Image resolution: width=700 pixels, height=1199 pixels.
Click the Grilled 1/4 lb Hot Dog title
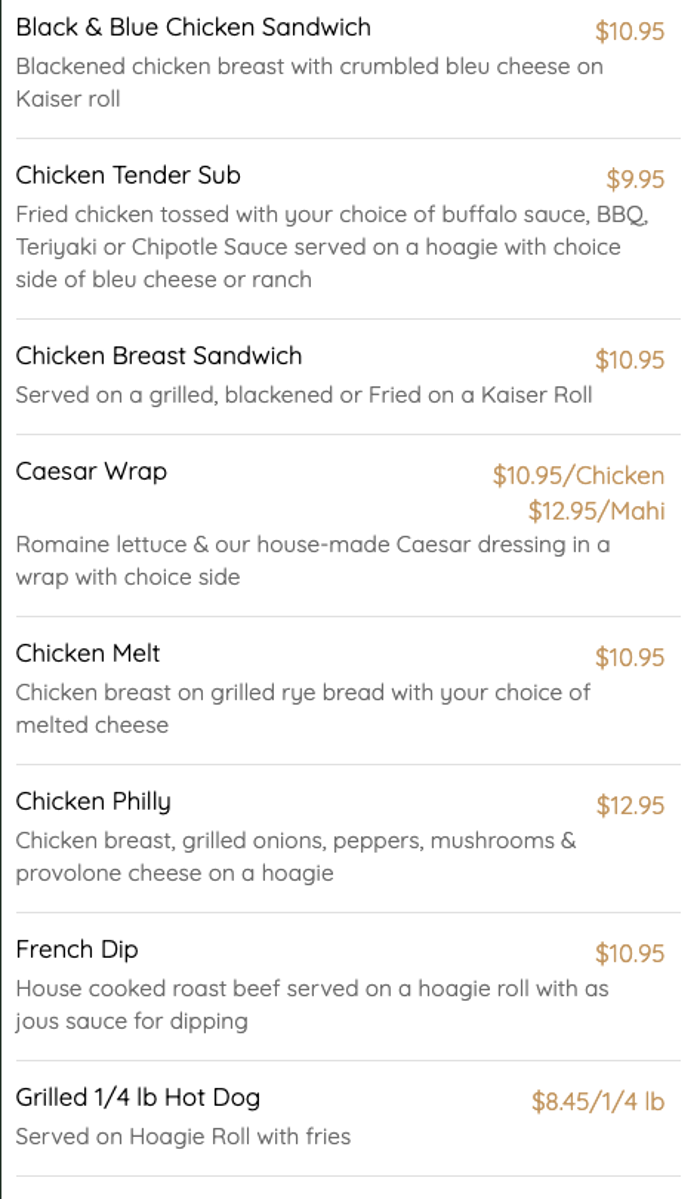coord(138,1097)
